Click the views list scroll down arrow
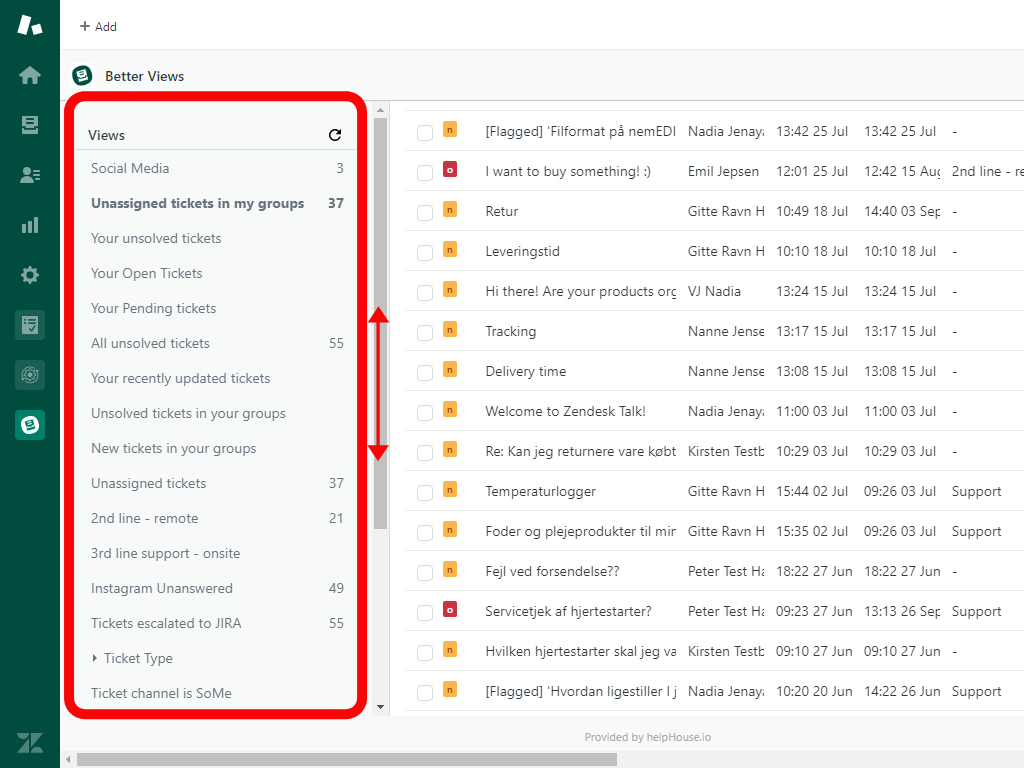 [x=380, y=707]
